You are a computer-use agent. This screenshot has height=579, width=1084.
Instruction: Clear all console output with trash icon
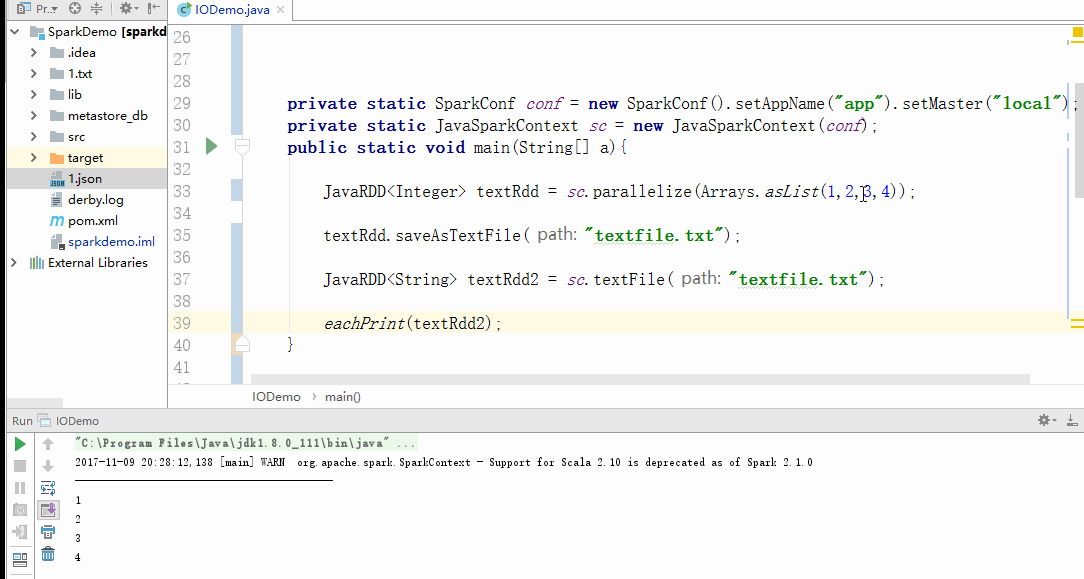(48, 554)
